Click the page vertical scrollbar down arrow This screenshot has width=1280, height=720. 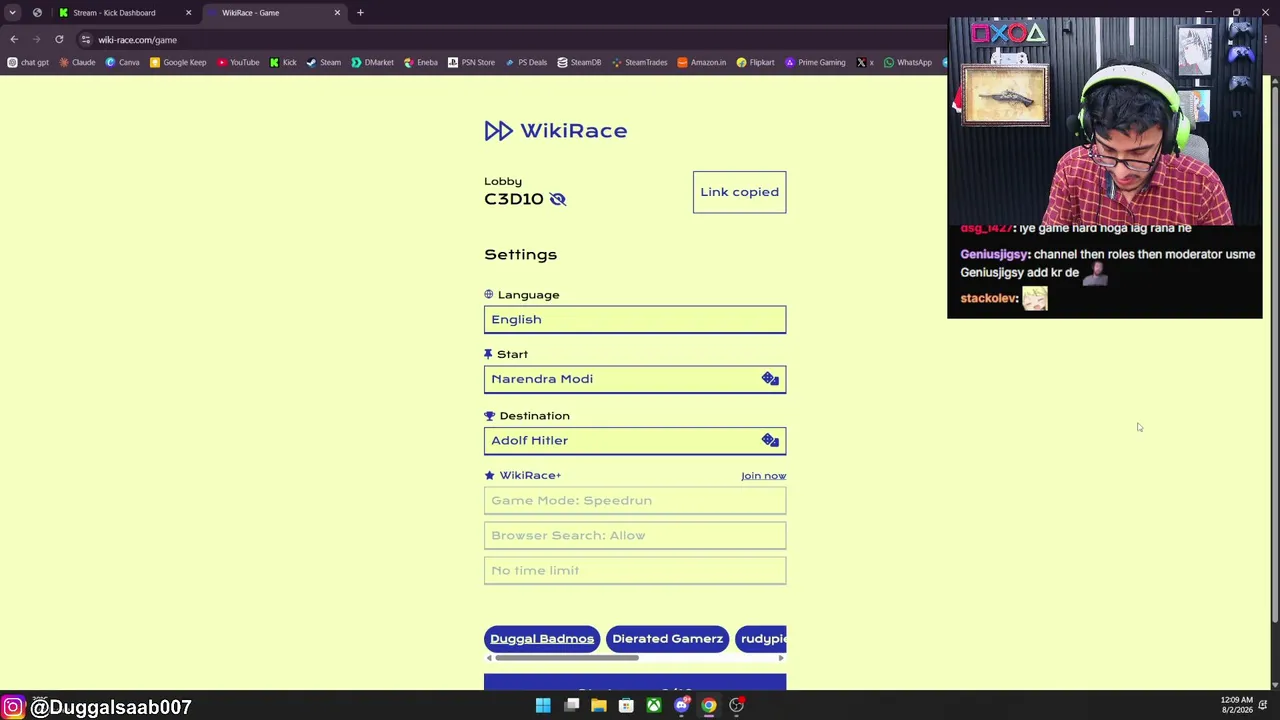1274,684
